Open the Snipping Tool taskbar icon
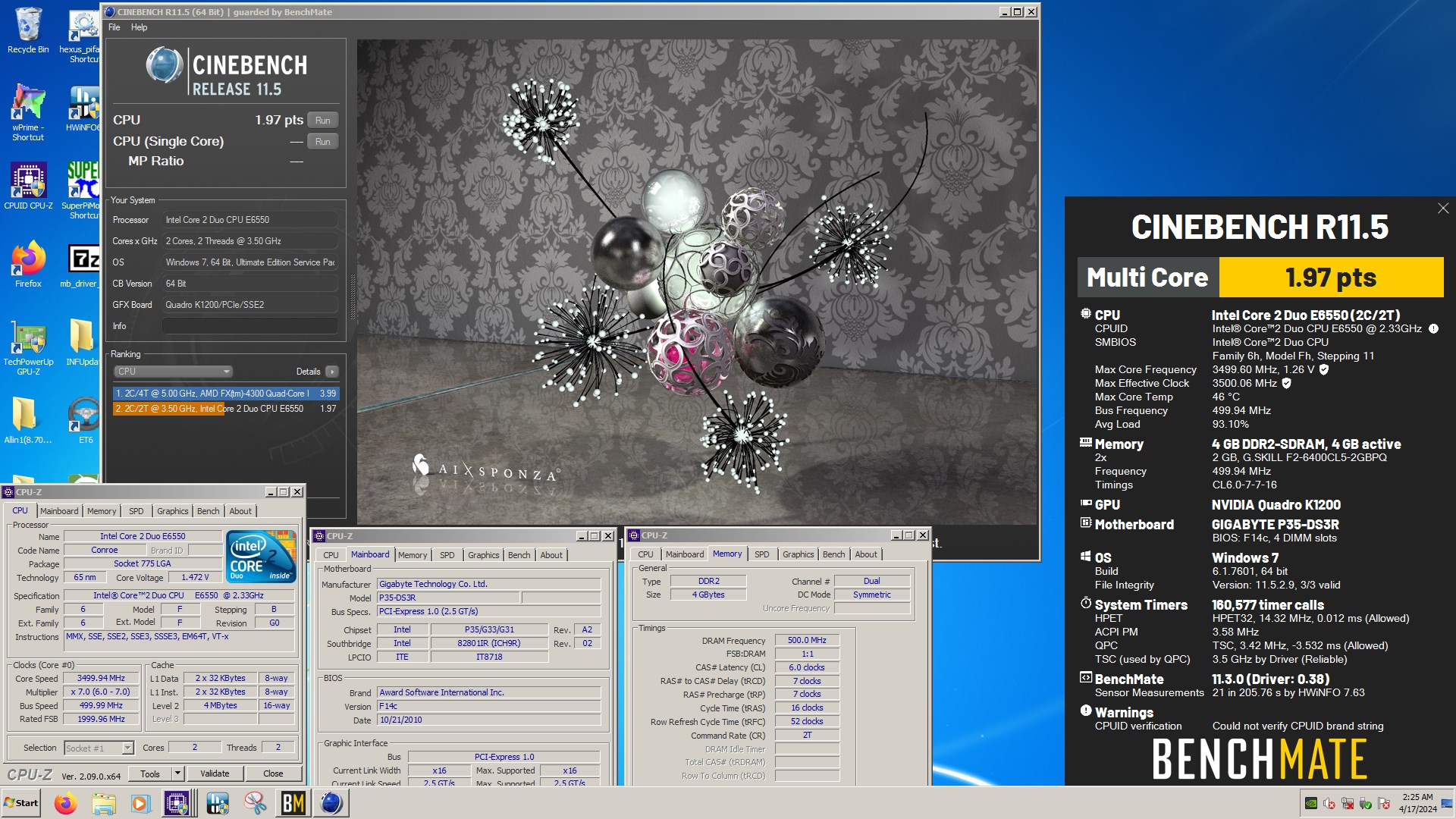The image size is (1456, 819). click(x=255, y=803)
